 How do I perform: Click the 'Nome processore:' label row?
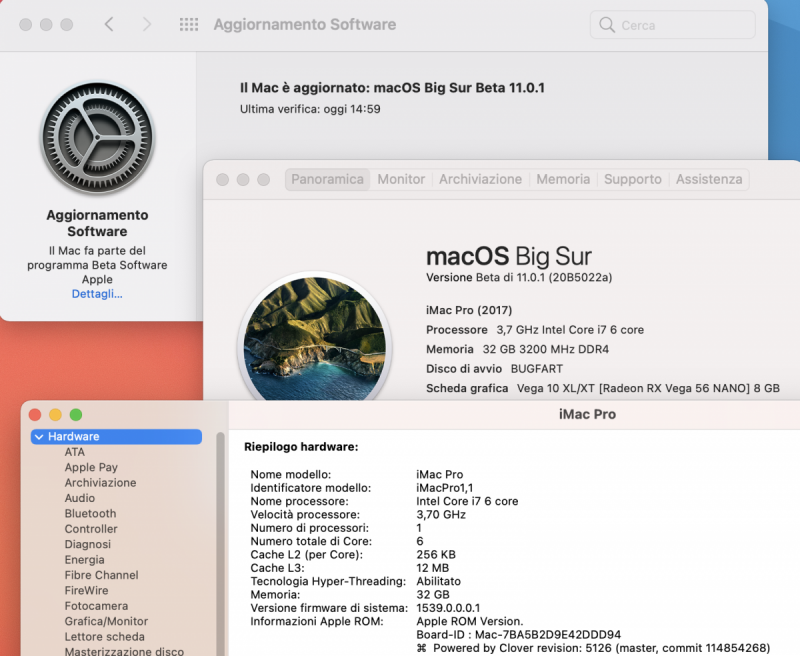point(299,501)
